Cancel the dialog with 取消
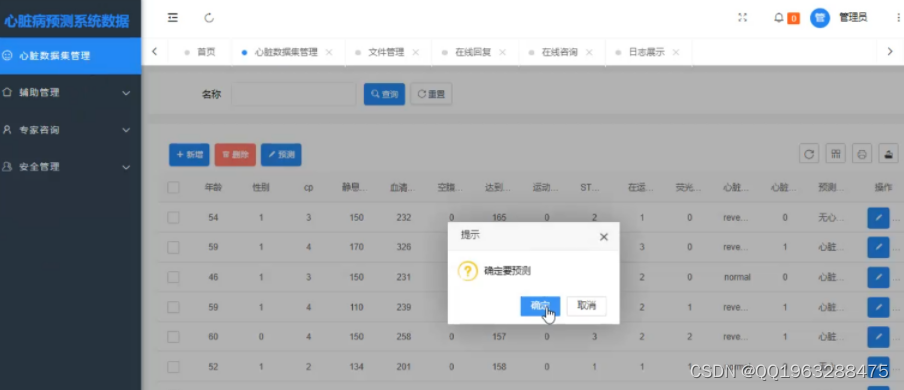 click(x=586, y=306)
